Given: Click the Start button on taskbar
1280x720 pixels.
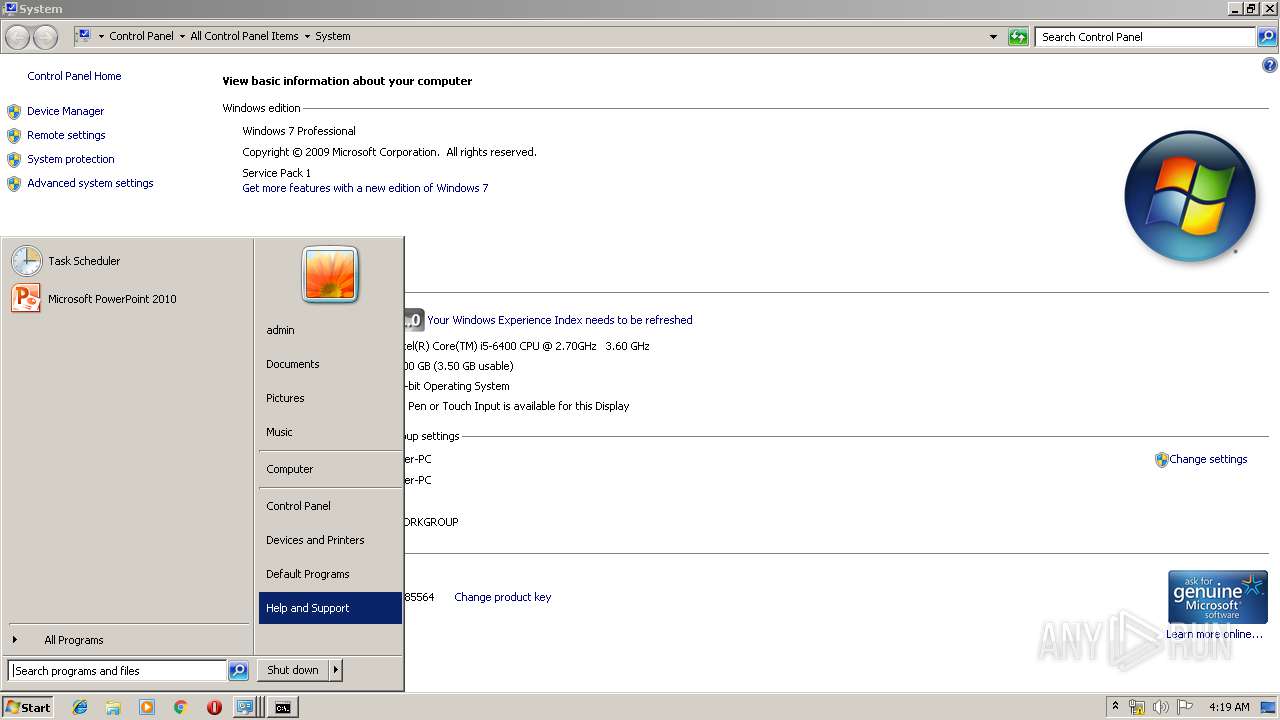Looking at the screenshot, I should pos(28,707).
